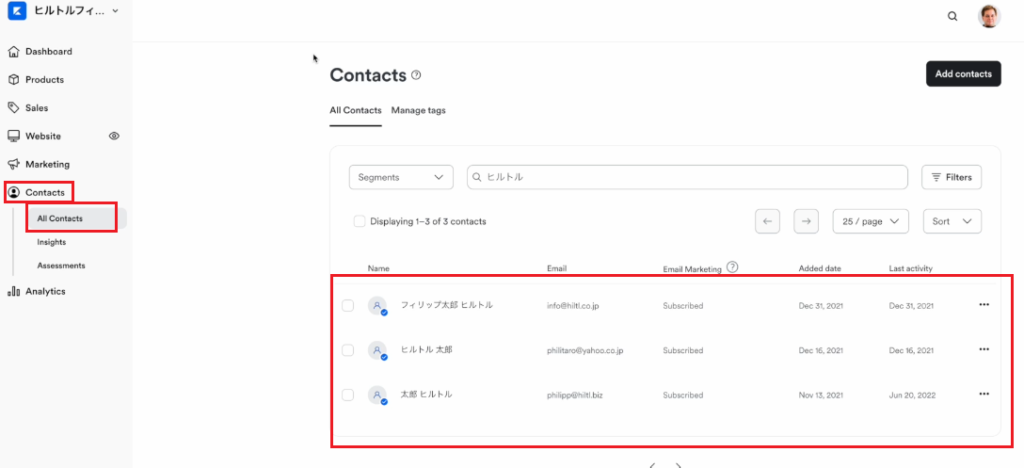Select checkbox for info@hiltl.co.jp contact
The height and width of the screenshot is (468, 1024).
point(348,305)
